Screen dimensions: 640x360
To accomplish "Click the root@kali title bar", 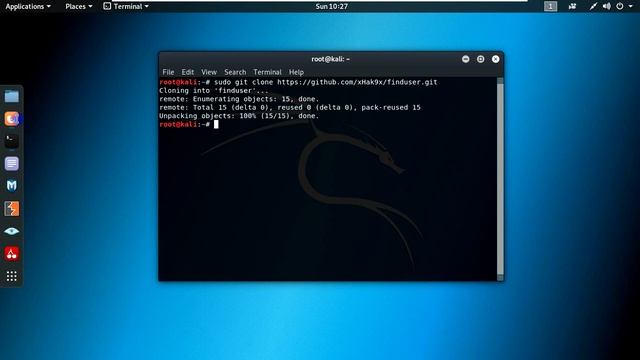I will (x=331, y=59).
